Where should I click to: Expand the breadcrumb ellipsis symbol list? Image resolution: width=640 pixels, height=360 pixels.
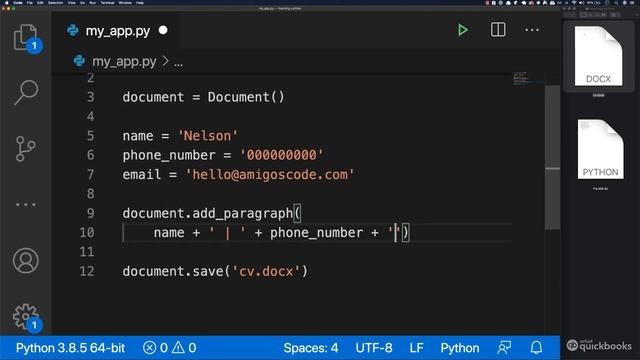point(178,62)
